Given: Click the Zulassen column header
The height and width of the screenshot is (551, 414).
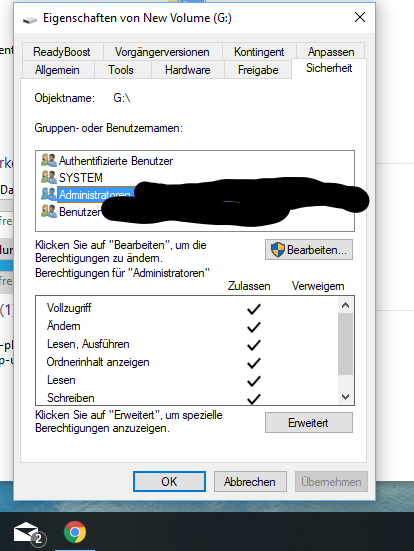Looking at the screenshot, I should 249,286.
